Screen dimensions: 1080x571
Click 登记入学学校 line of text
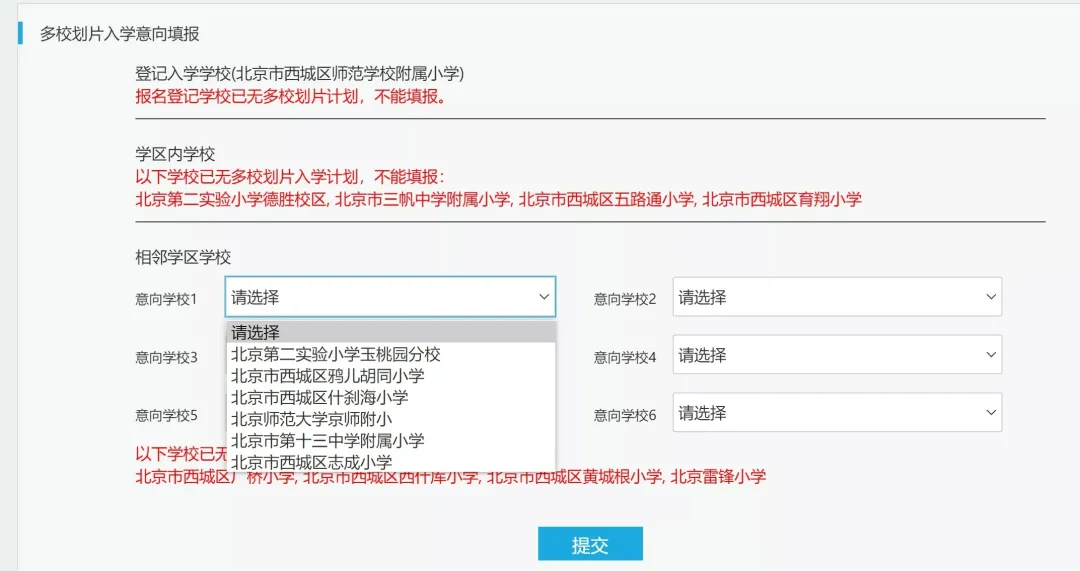(300, 74)
